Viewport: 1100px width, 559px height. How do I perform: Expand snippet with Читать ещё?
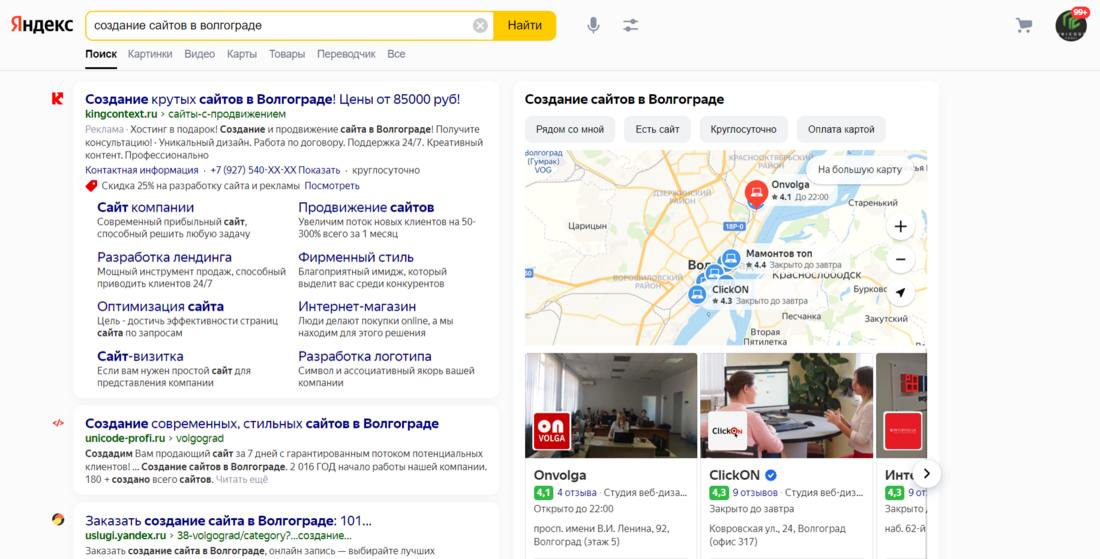(242, 480)
